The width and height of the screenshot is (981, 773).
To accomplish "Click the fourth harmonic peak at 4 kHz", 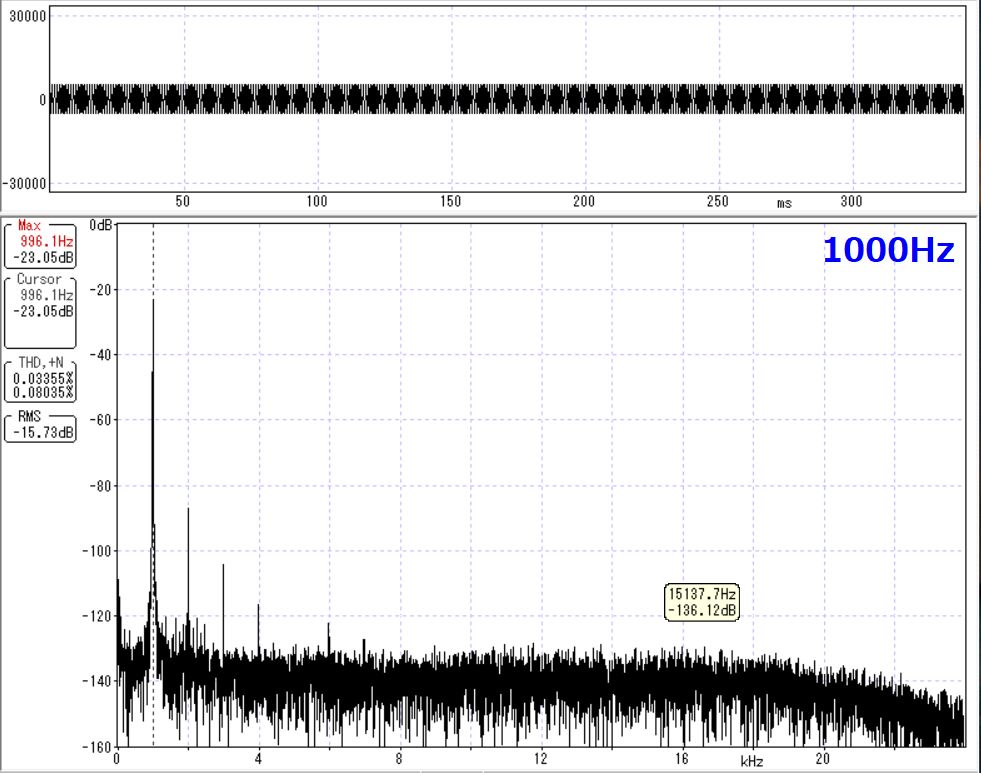I will (259, 607).
